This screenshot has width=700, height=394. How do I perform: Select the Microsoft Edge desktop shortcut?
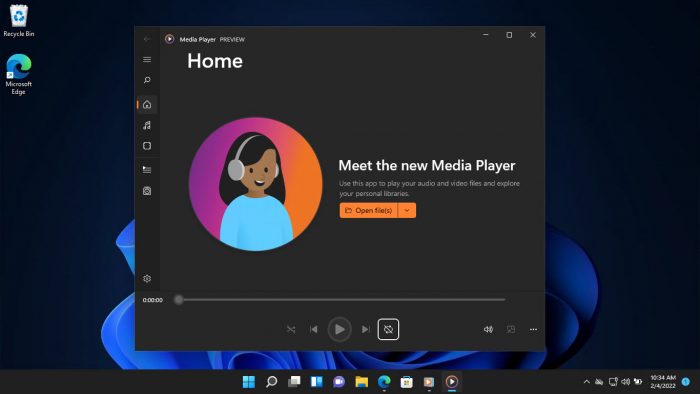19,74
